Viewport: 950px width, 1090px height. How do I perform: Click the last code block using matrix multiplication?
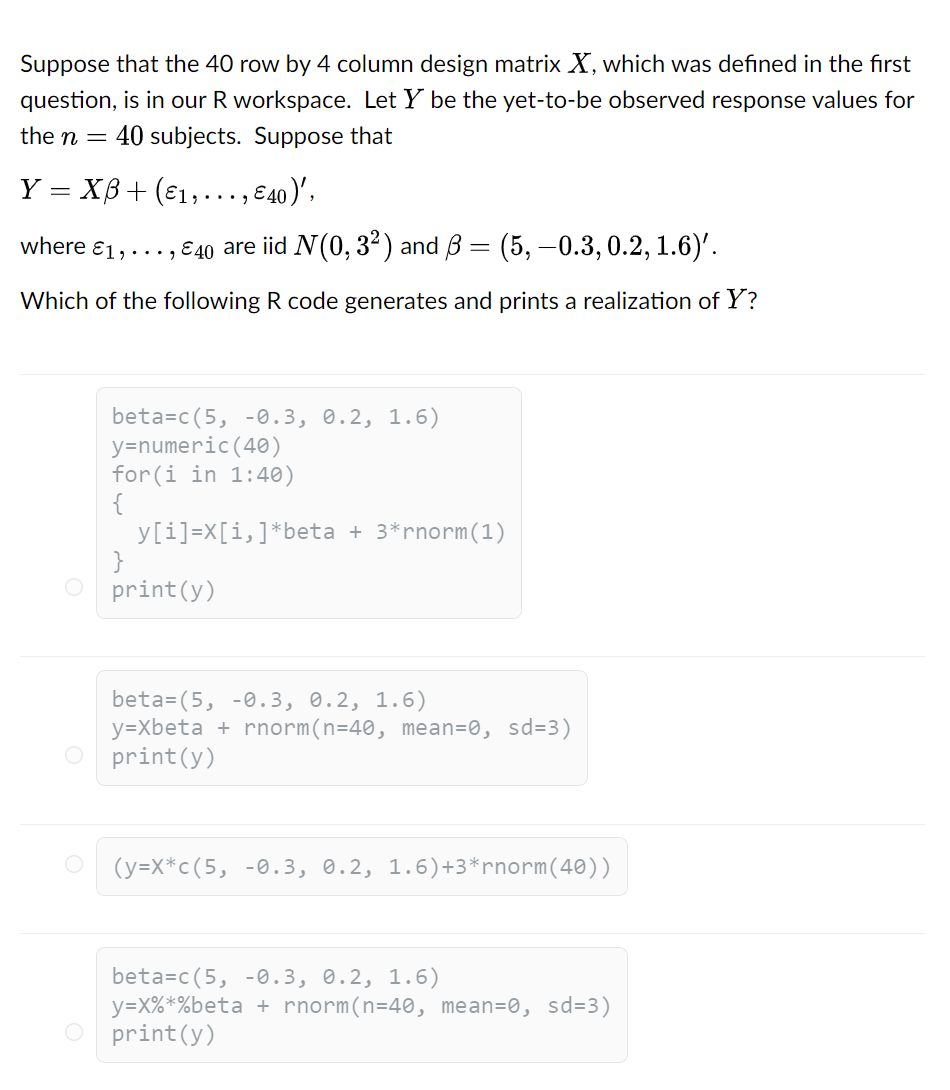click(362, 1004)
